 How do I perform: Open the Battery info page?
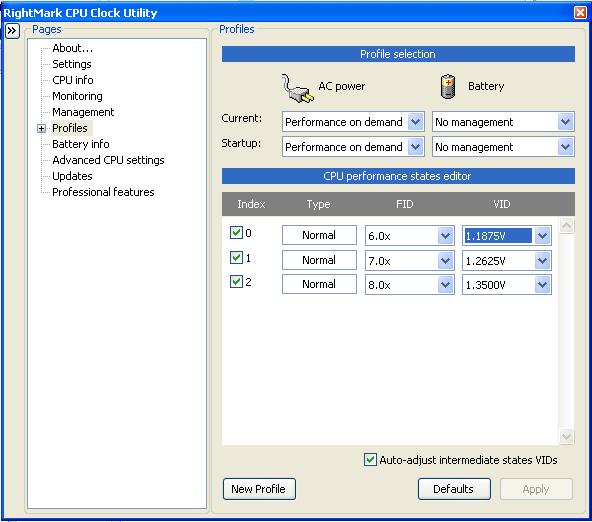pos(81,144)
